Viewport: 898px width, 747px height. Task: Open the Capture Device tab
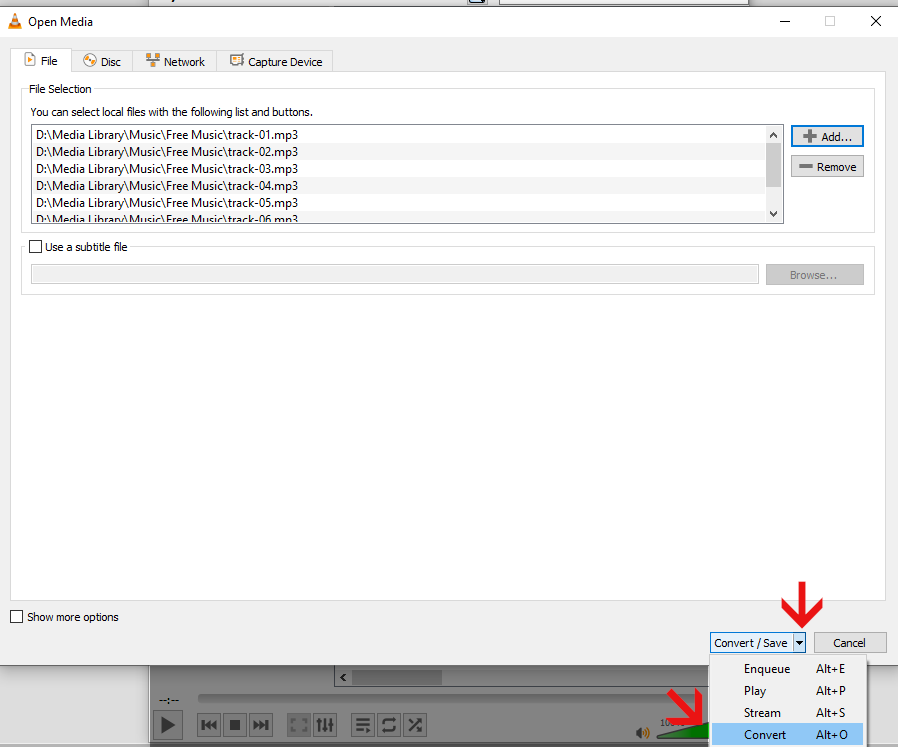[276, 61]
